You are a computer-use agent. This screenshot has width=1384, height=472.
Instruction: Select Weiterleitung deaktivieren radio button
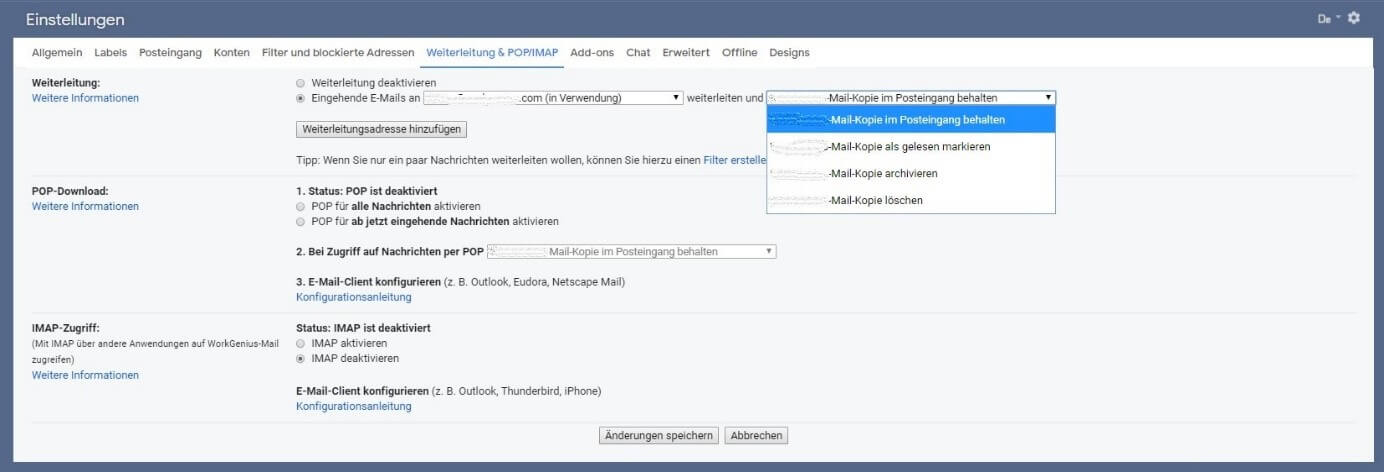click(301, 83)
